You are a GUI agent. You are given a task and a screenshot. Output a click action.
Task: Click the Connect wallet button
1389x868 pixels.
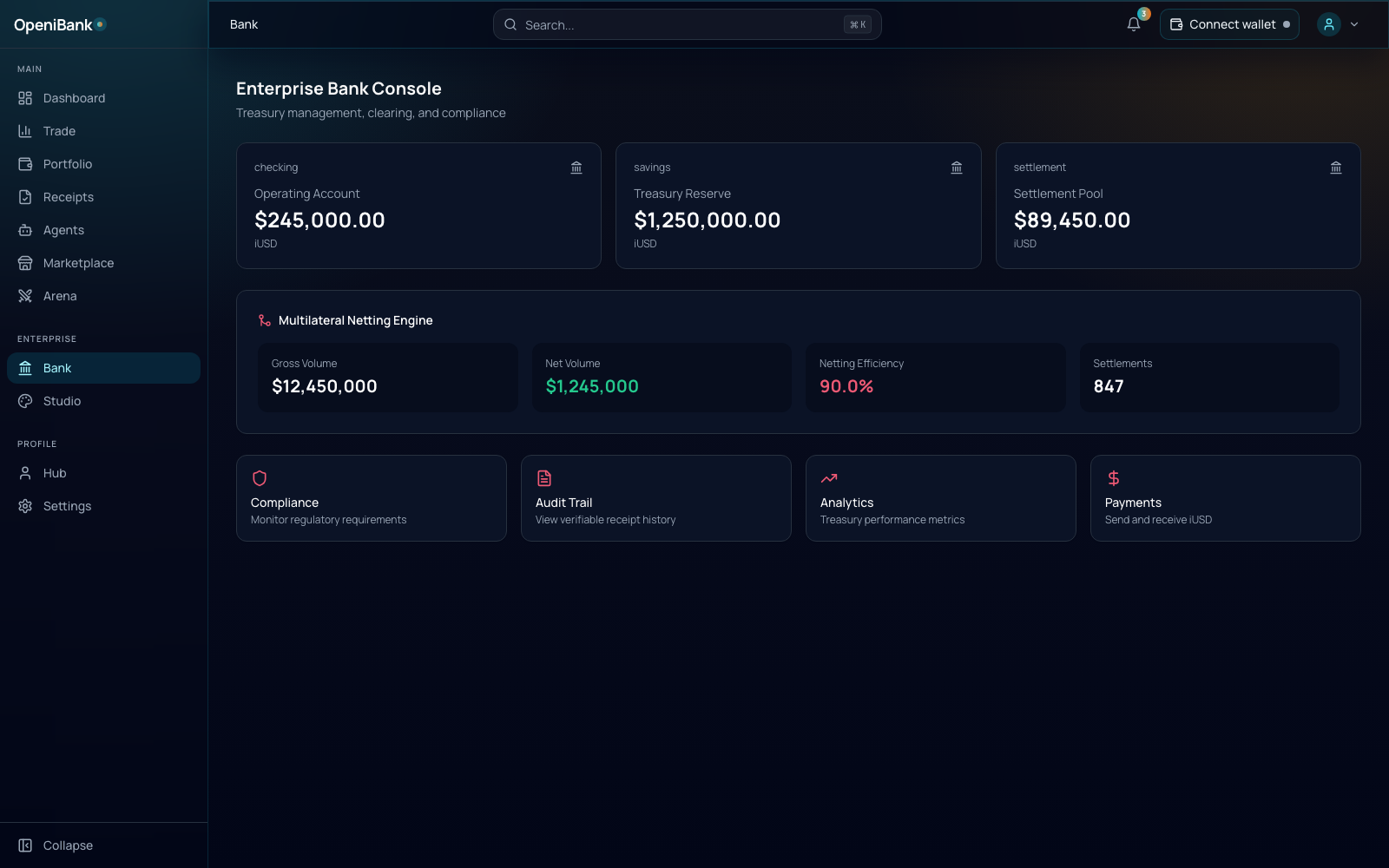coord(1229,24)
